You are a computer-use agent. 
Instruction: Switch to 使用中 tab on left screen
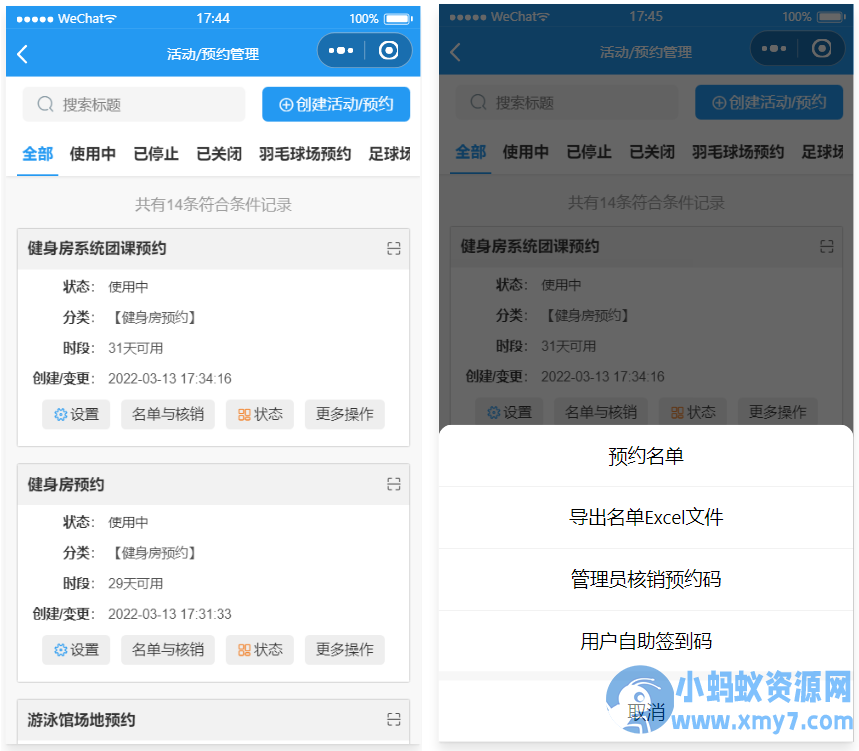click(x=93, y=154)
